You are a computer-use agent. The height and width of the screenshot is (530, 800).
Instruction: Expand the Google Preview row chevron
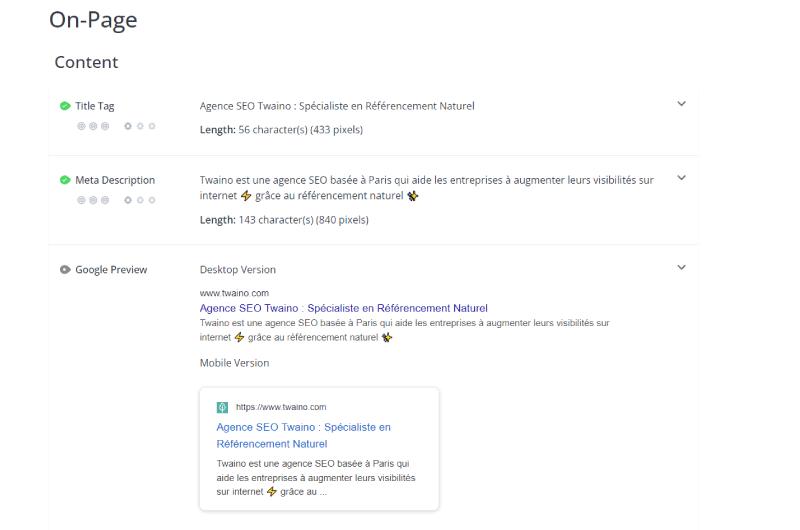click(x=681, y=267)
